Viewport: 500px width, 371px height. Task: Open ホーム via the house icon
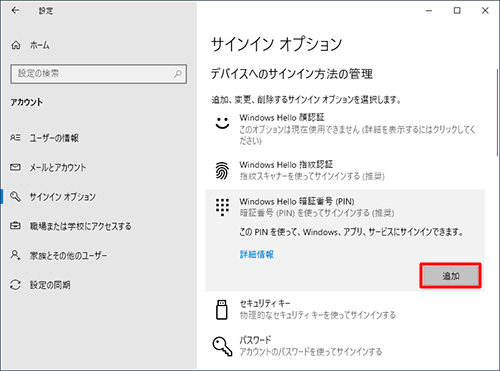16,45
